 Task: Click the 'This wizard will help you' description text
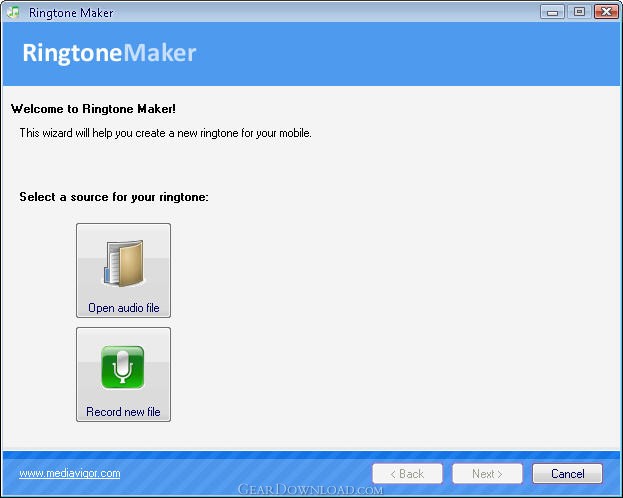tap(166, 133)
